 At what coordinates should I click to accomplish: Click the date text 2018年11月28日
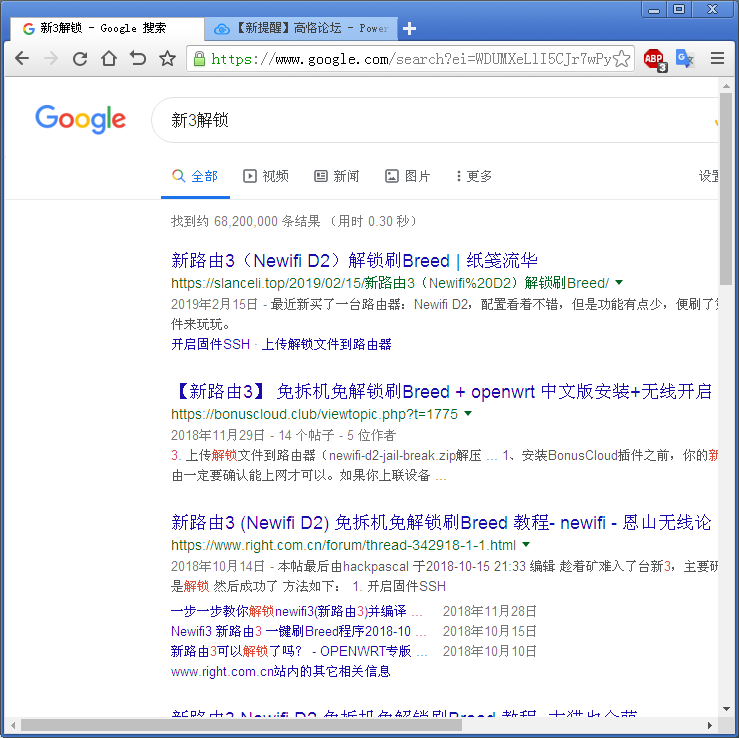pyautogui.click(x=490, y=611)
